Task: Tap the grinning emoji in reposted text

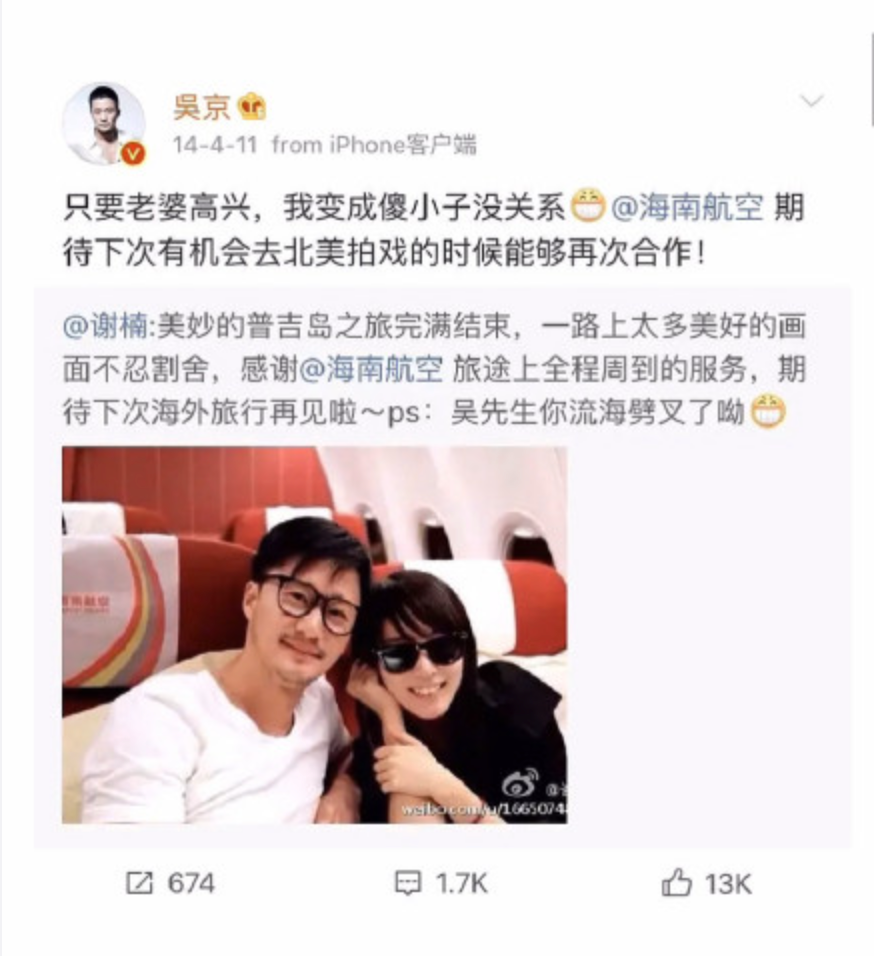Action: 767,412
